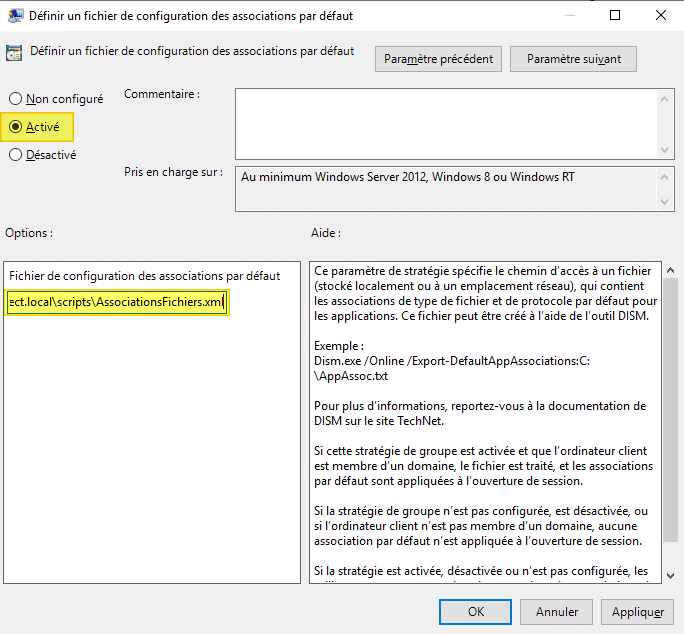This screenshot has width=684, height=634.
Task: Click the window title bar icon
Action: 16,15
